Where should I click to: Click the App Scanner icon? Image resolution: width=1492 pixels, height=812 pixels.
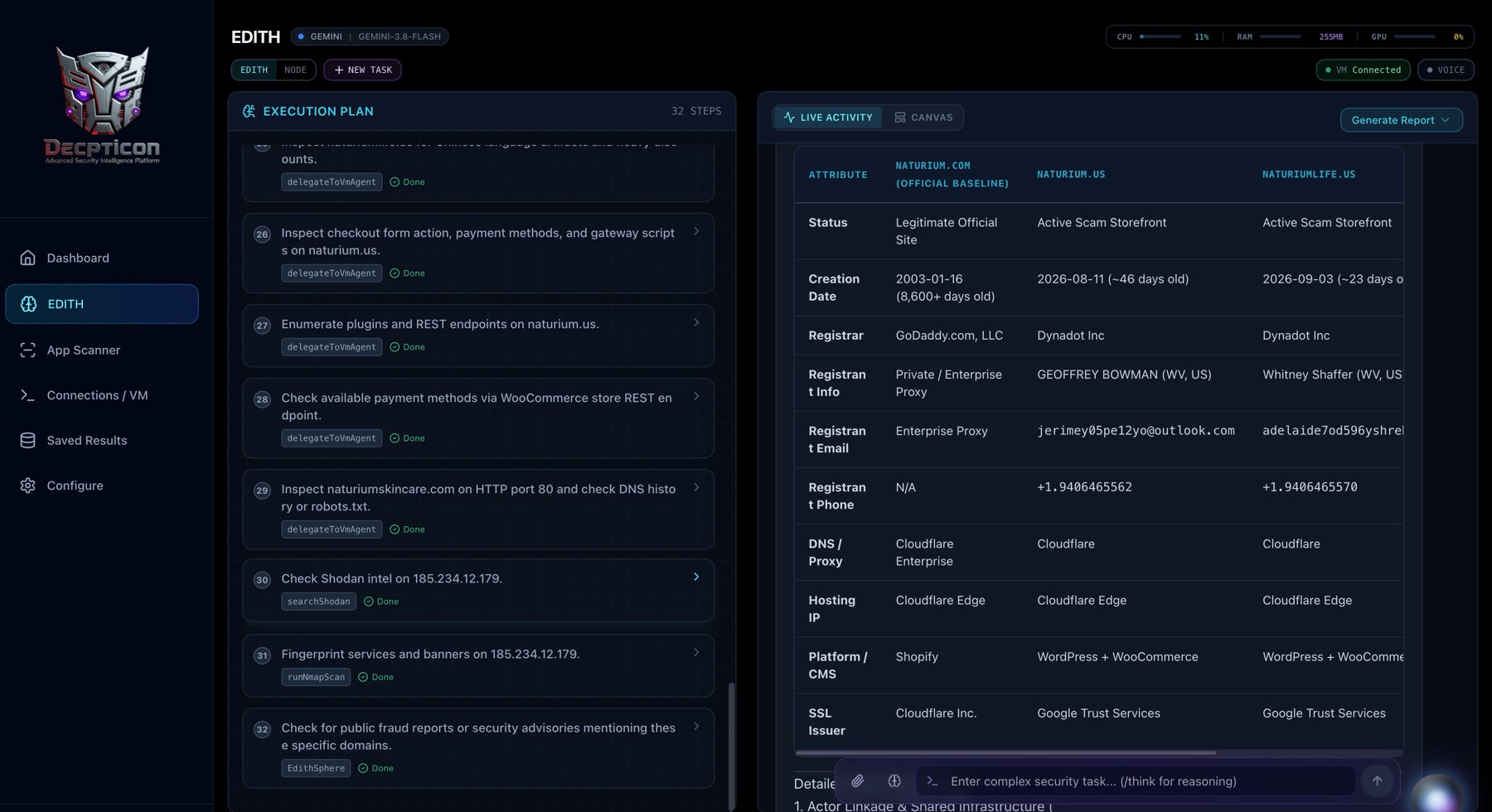click(x=27, y=350)
